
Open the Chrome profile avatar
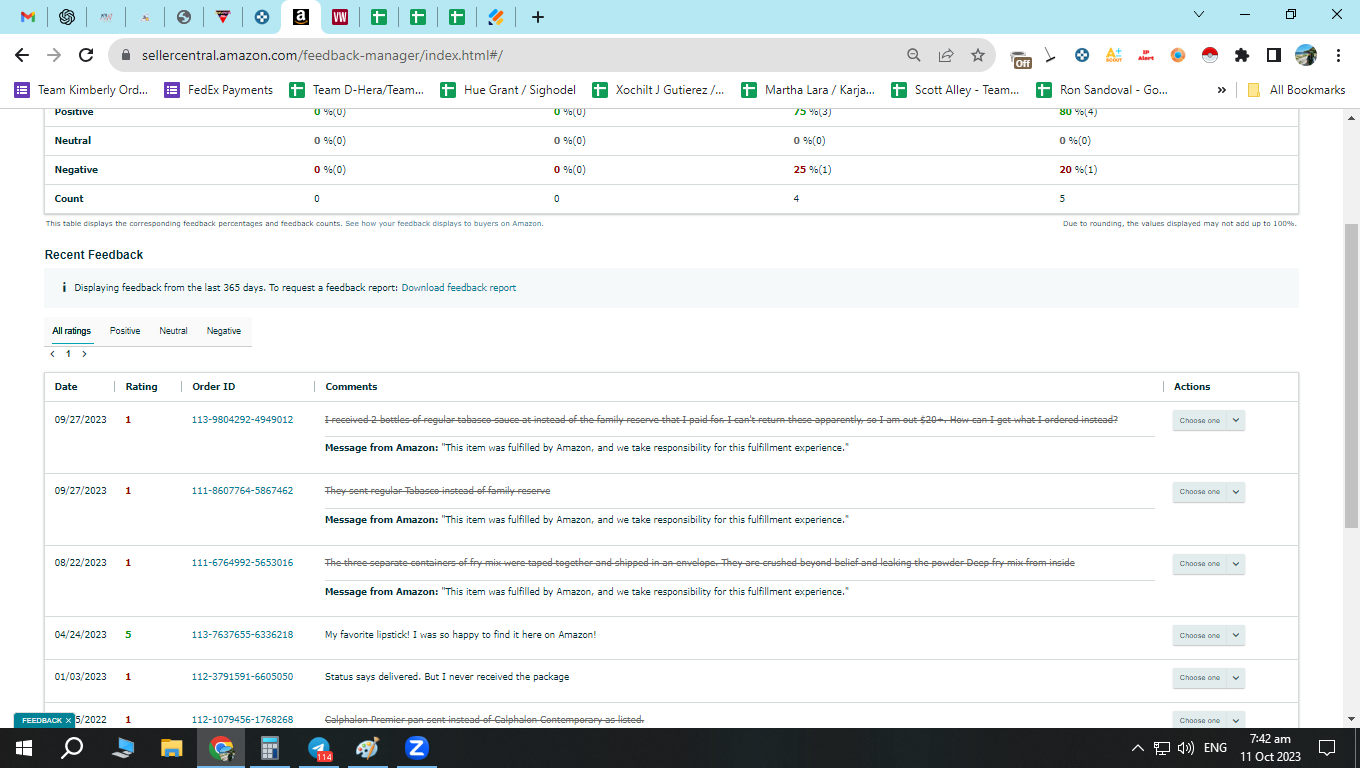tap(1306, 55)
